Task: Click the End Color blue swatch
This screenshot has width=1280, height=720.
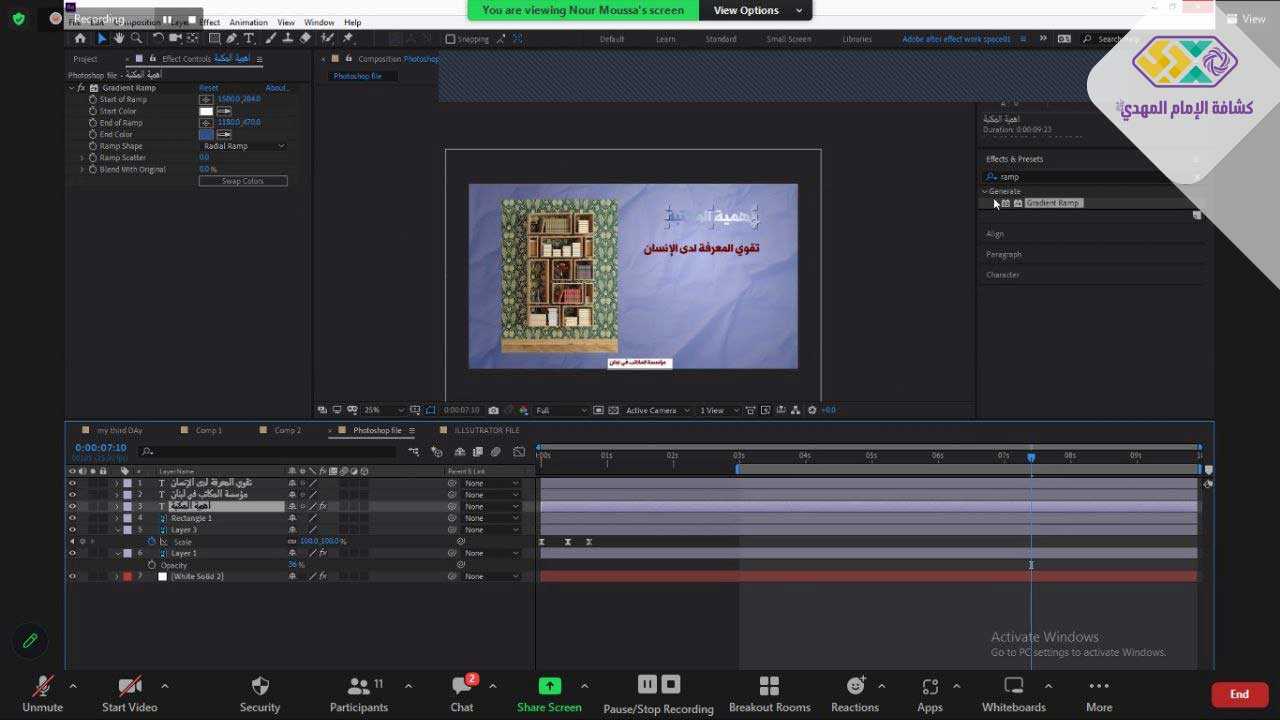Action: pos(206,134)
